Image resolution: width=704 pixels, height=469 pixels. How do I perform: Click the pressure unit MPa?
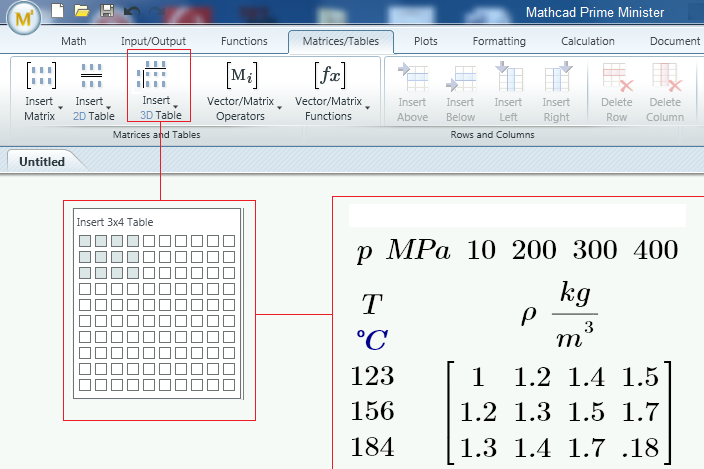point(418,250)
